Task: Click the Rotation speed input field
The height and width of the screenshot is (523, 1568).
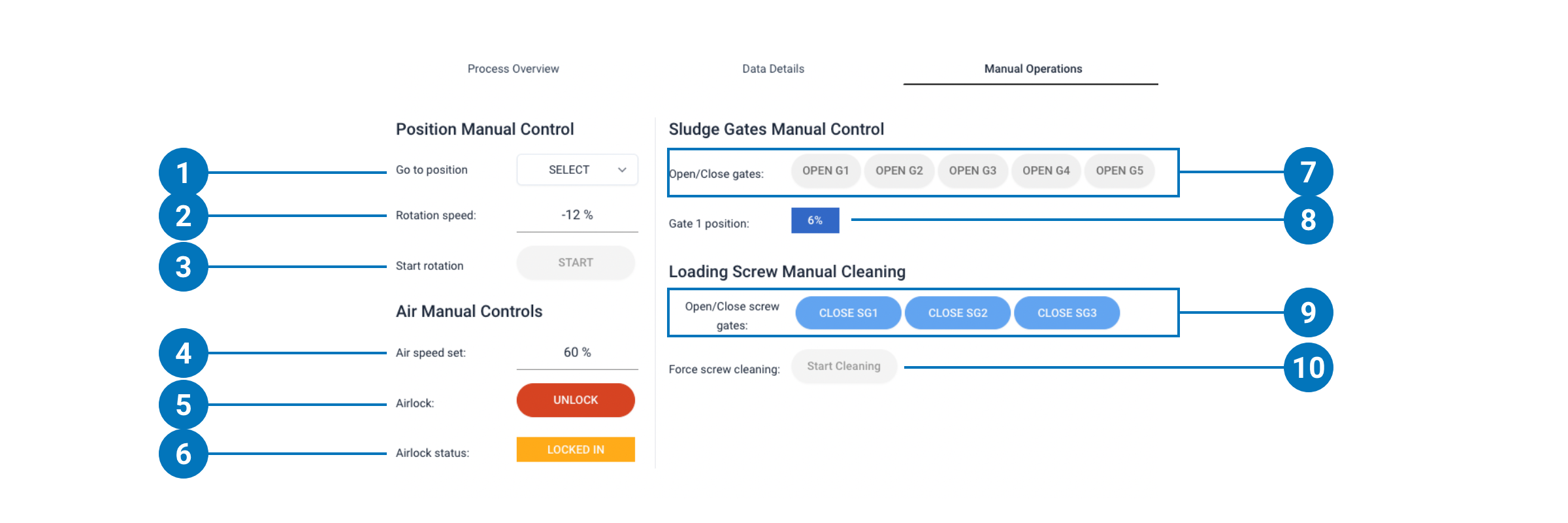Action: tap(577, 216)
